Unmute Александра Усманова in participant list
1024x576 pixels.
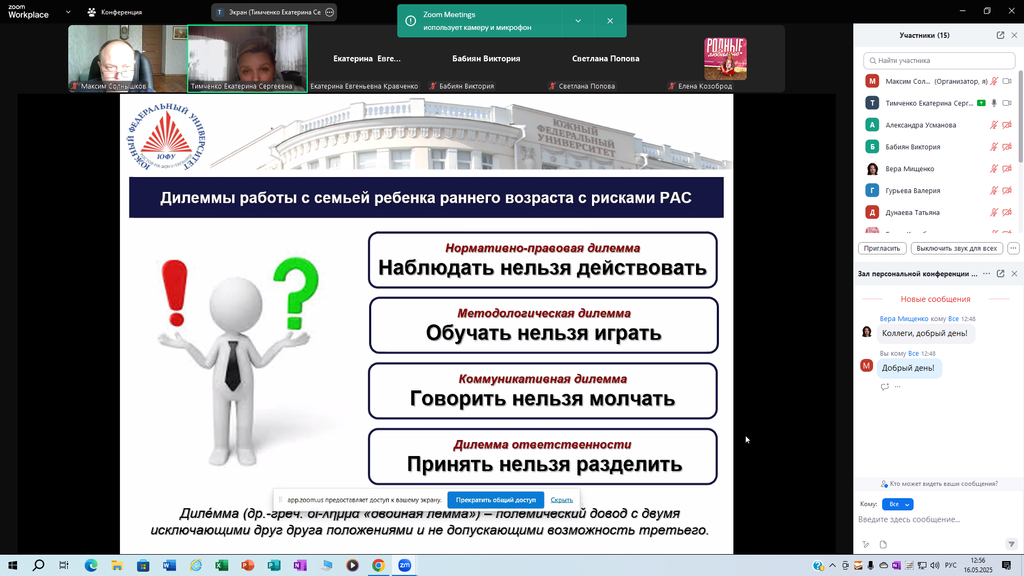[x=994, y=125]
